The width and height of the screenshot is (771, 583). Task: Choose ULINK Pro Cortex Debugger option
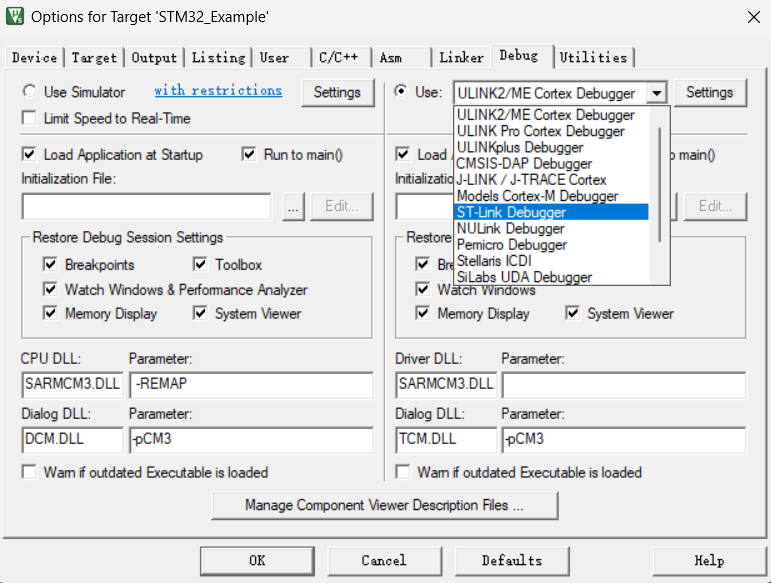551,131
